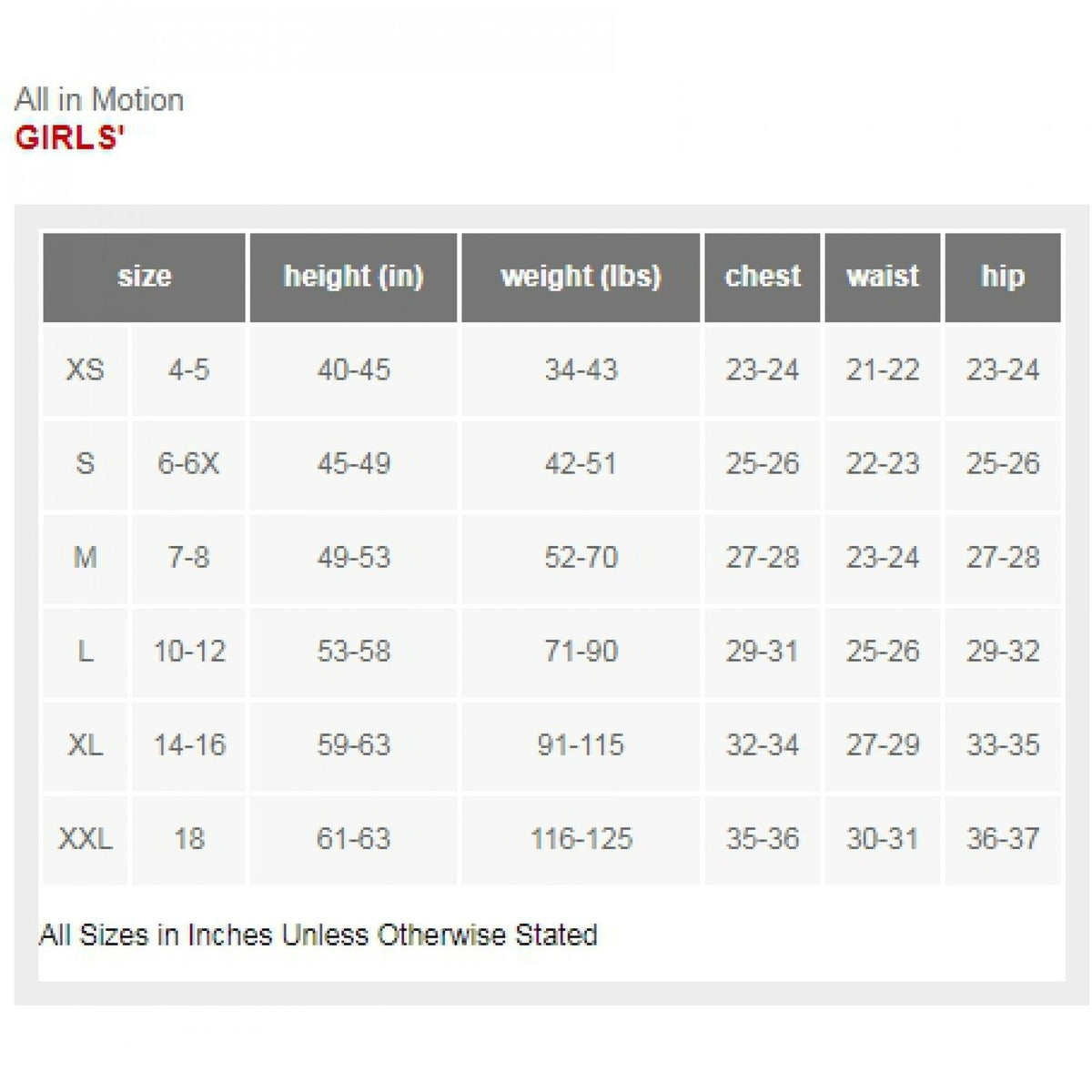Select the "waist" column header
Screen dimensions: 1092x1092
pos(883,277)
